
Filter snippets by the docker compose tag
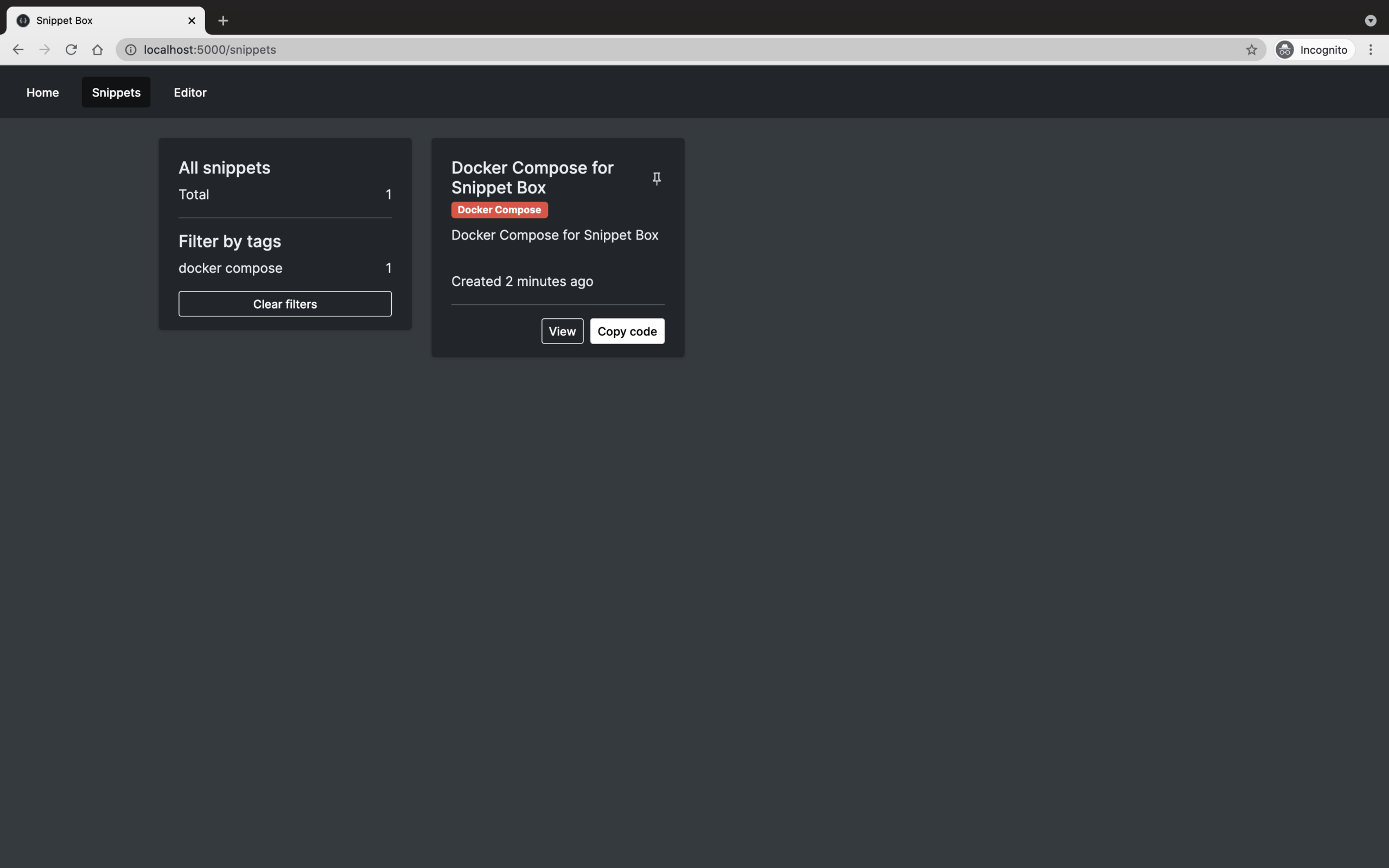point(230,267)
